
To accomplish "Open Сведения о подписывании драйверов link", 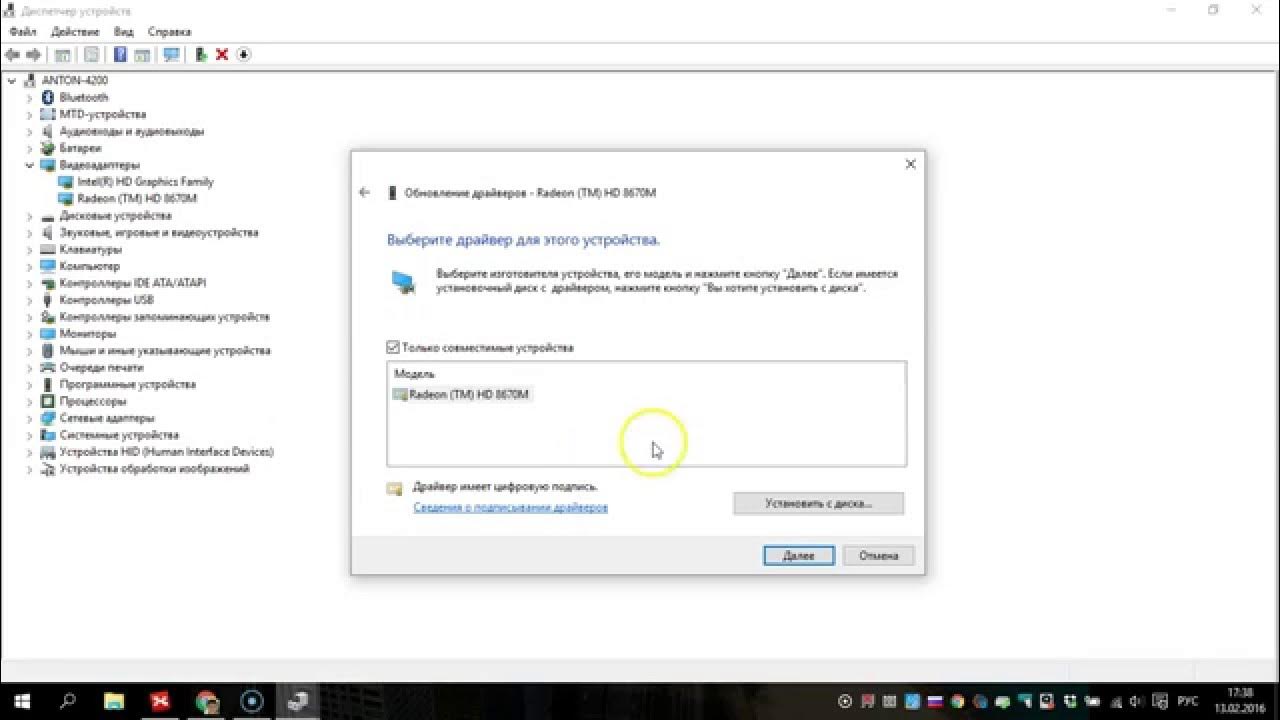I will (510, 508).
